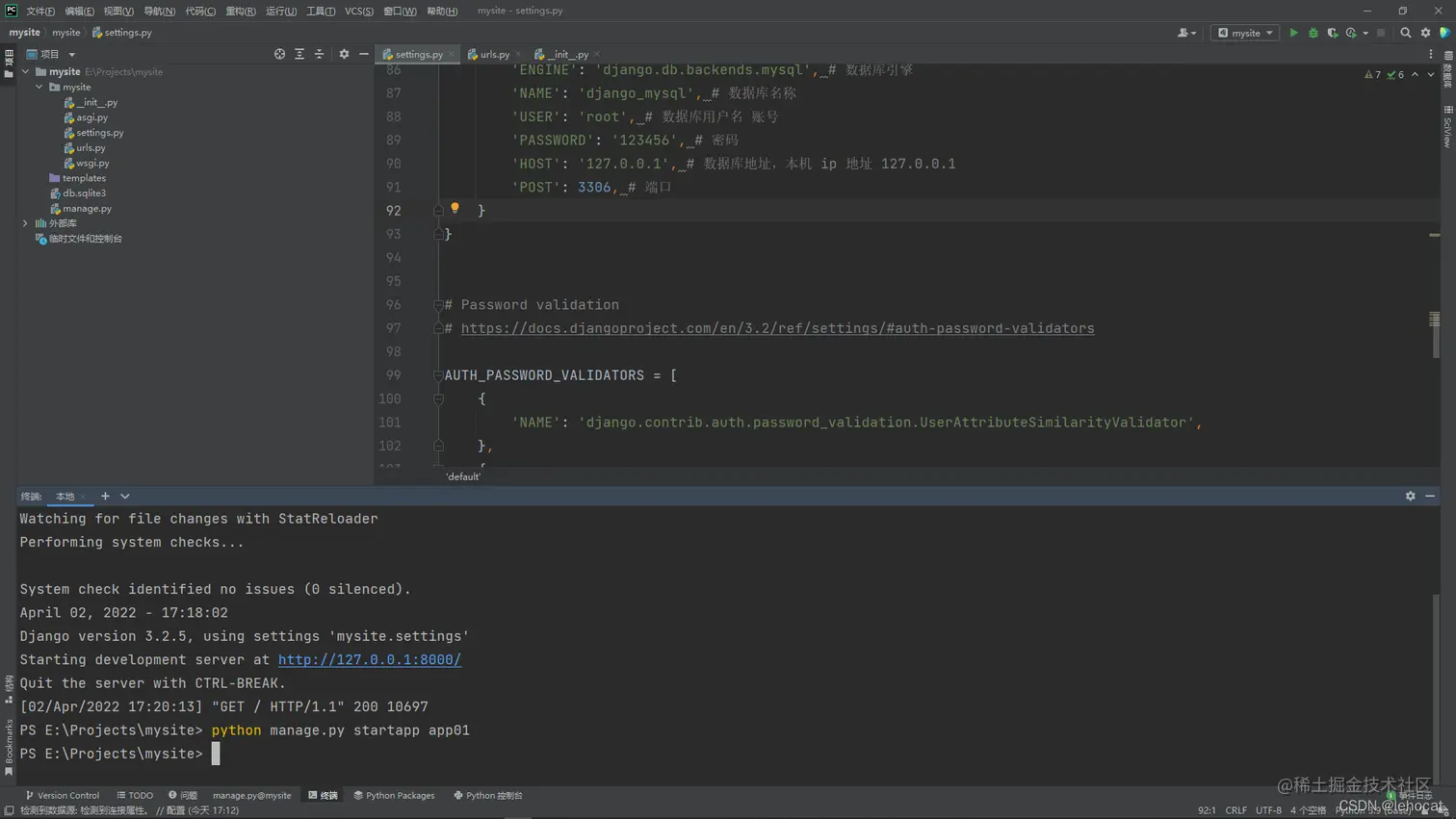Open the Database side tool window

click(1447, 69)
